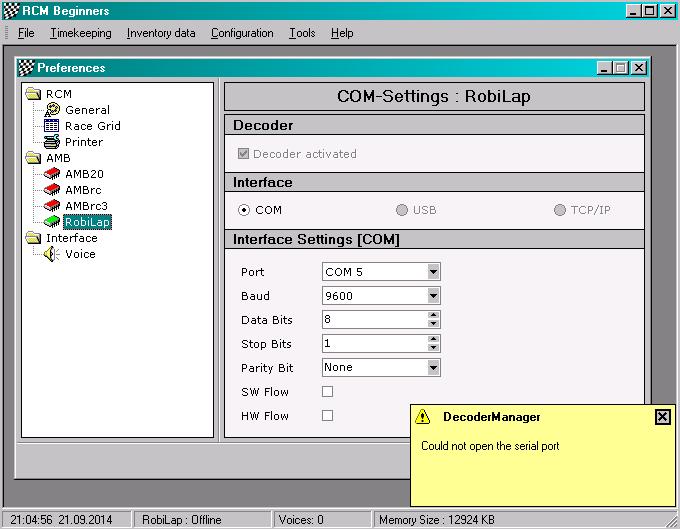Select the AMB20 decoder icon
This screenshot has height=529, width=680.
(52, 174)
